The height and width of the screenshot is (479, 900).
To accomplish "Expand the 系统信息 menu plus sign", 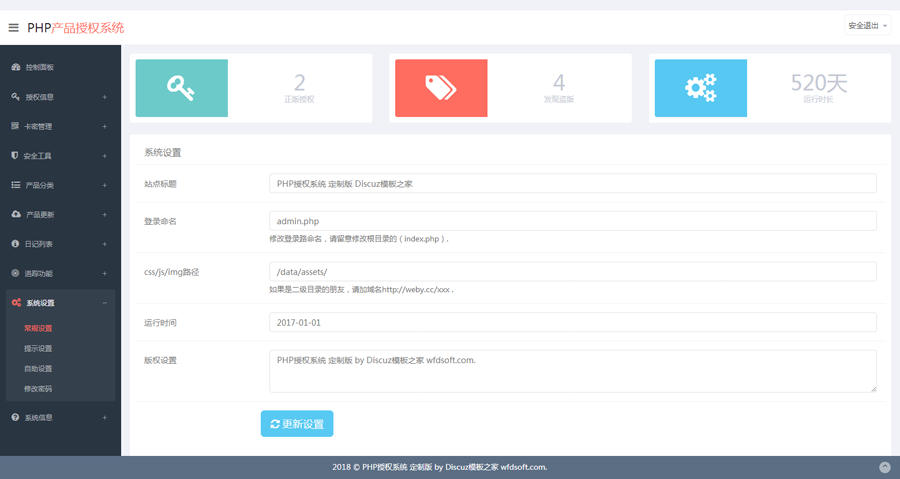I will pos(104,418).
